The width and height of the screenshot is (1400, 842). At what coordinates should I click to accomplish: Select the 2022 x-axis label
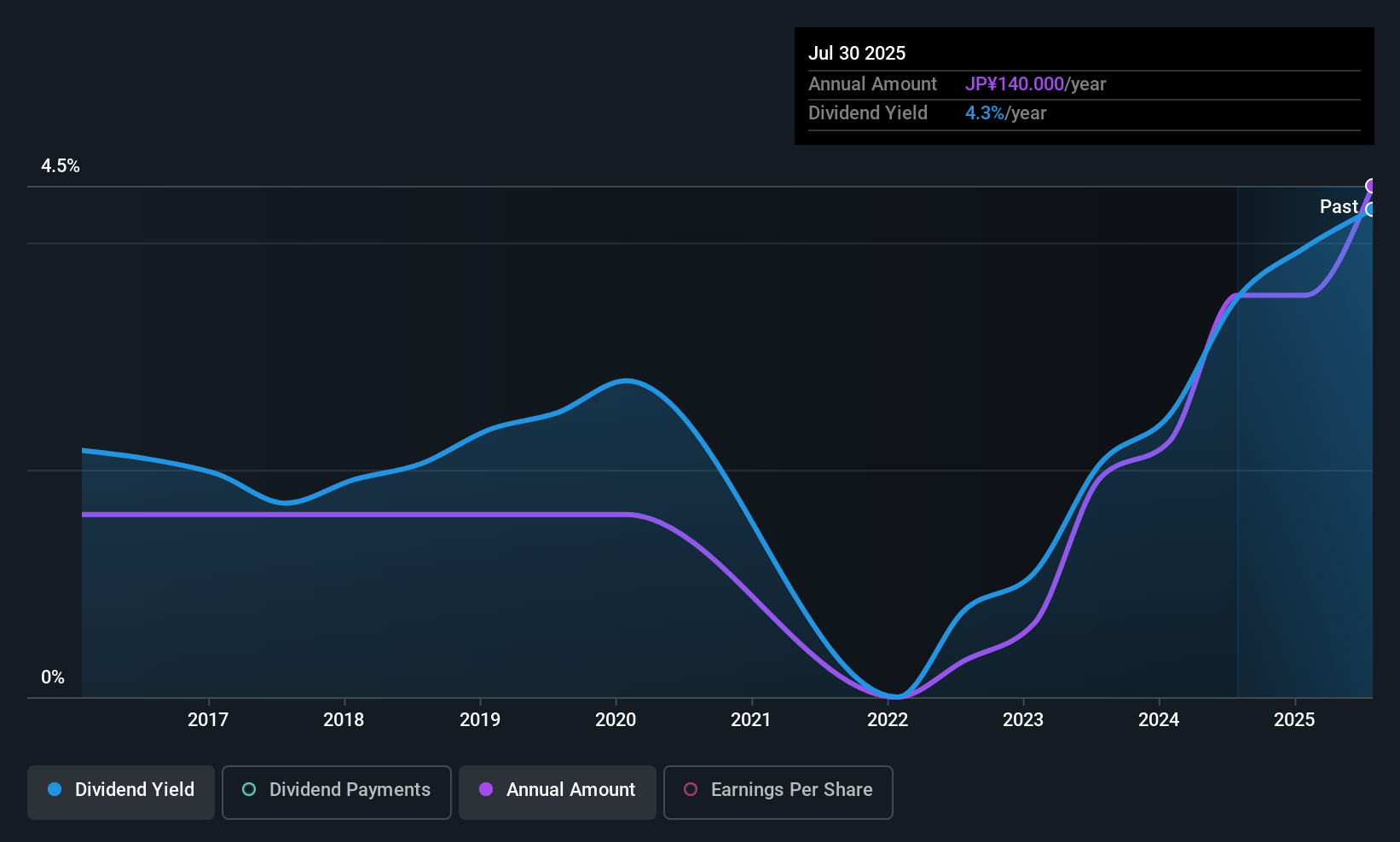coord(888,720)
